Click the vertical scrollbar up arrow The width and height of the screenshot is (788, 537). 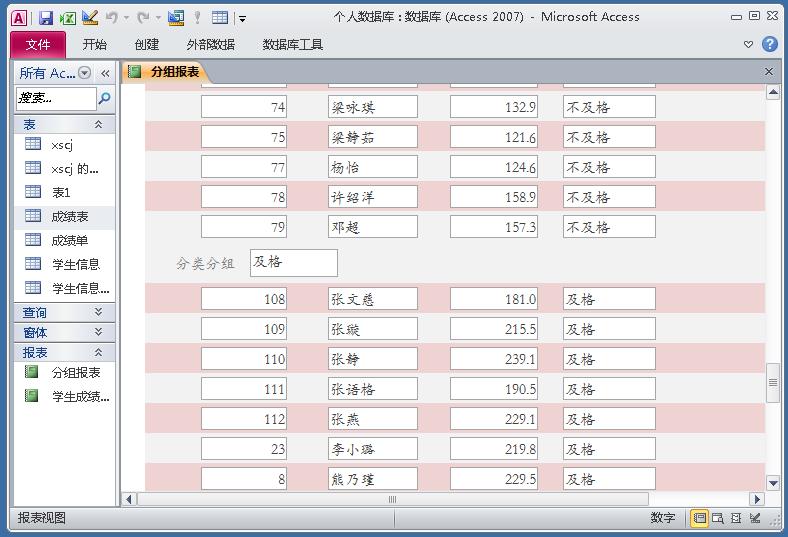(x=773, y=92)
